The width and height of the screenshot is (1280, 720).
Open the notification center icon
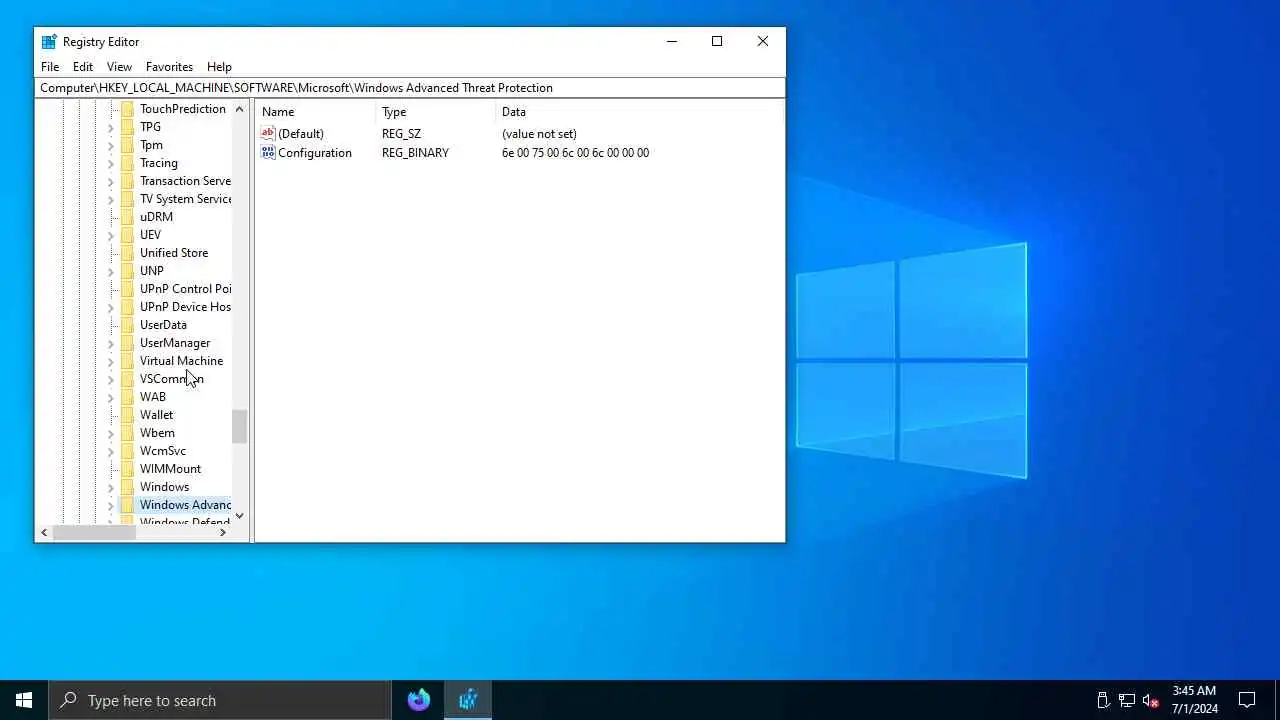pyautogui.click(x=1247, y=700)
